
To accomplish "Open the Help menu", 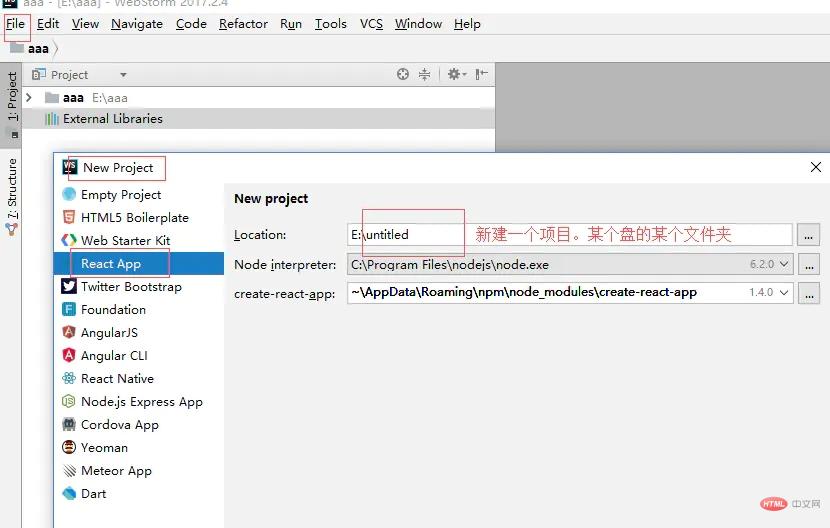I will click(x=467, y=24).
